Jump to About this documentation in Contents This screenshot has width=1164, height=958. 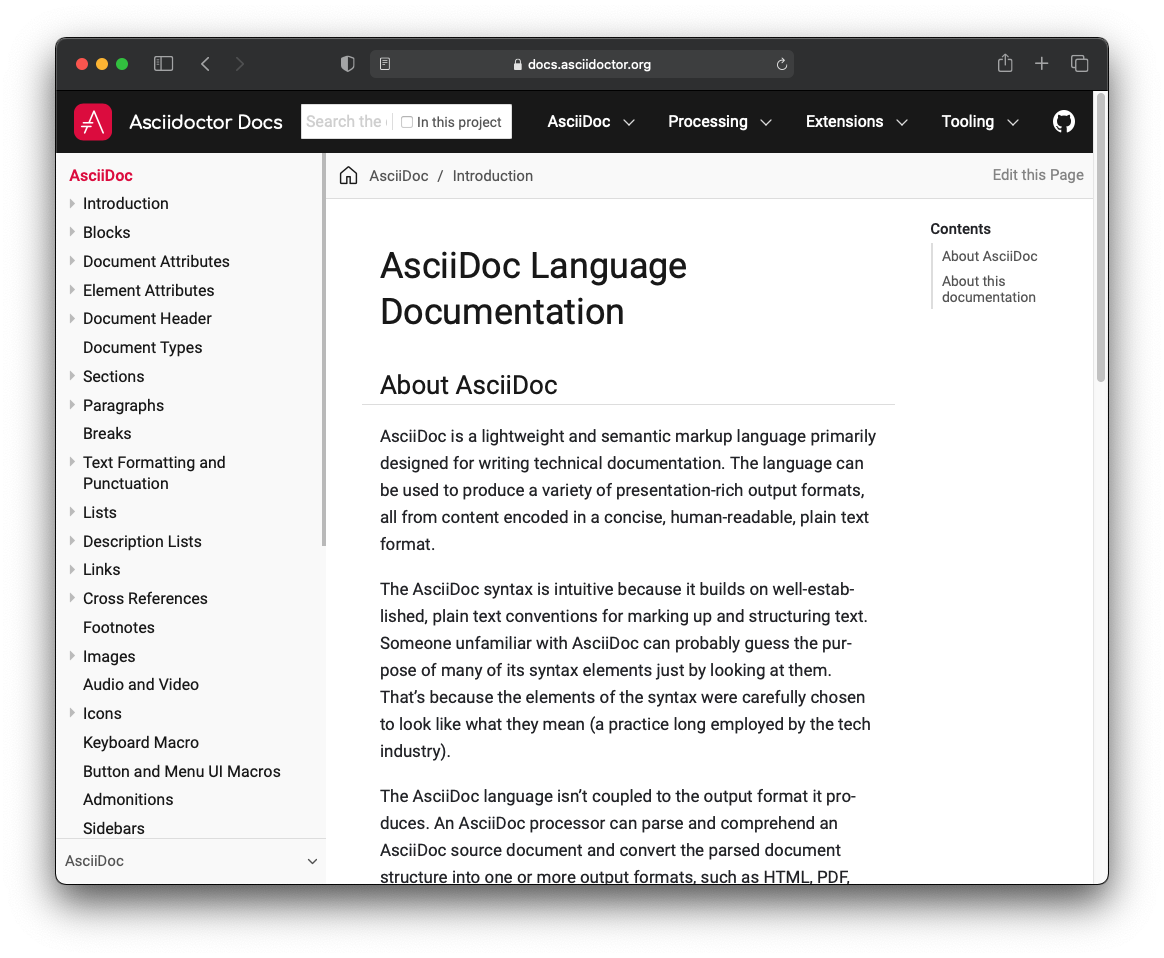[989, 289]
